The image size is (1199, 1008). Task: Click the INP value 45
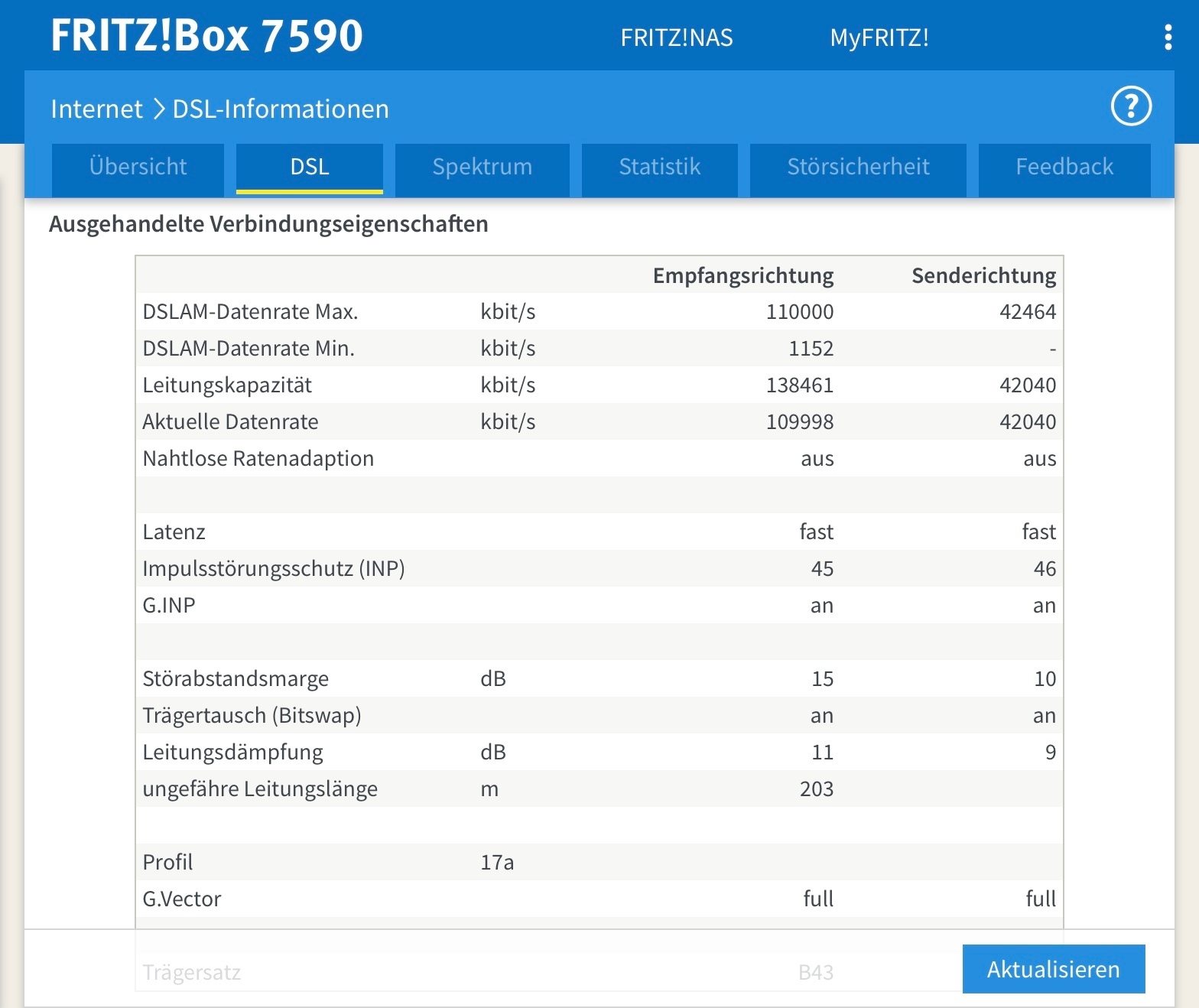pyautogui.click(x=822, y=569)
